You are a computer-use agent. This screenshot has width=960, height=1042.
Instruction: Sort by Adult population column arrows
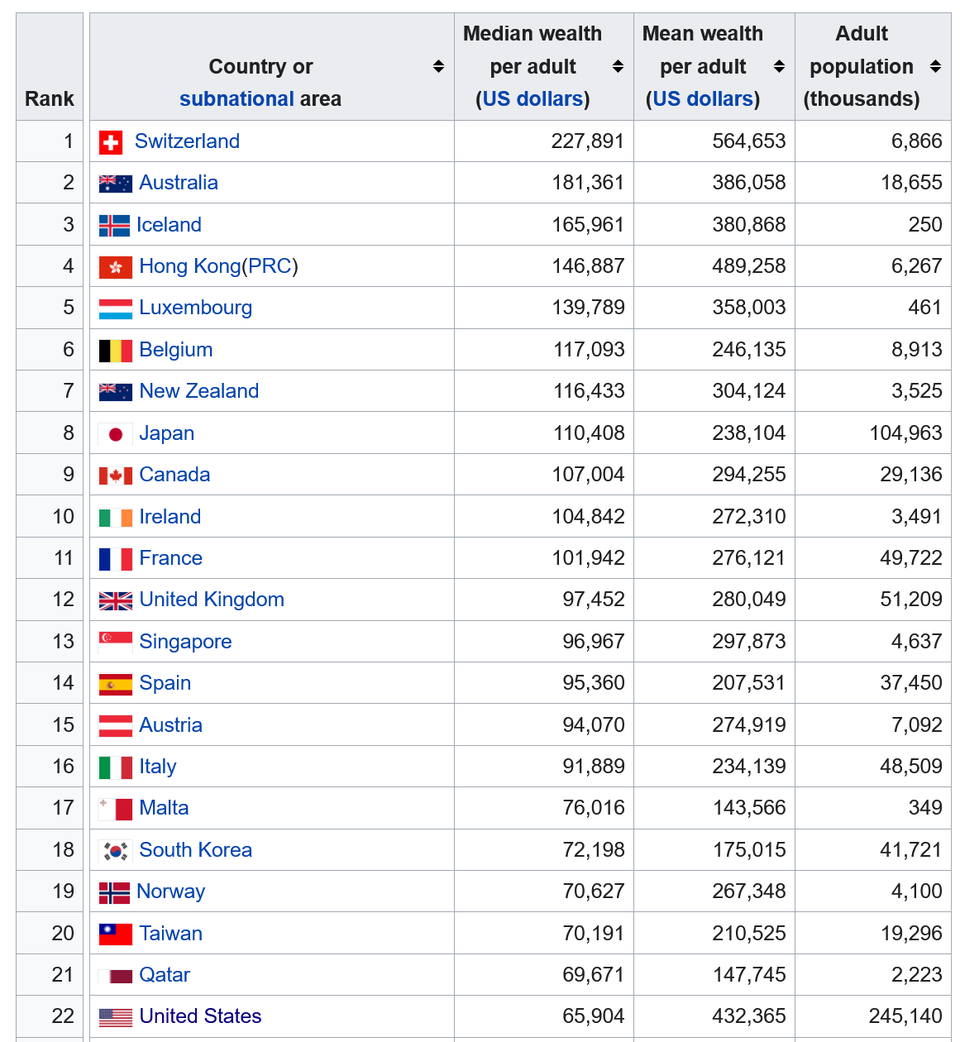coord(935,66)
